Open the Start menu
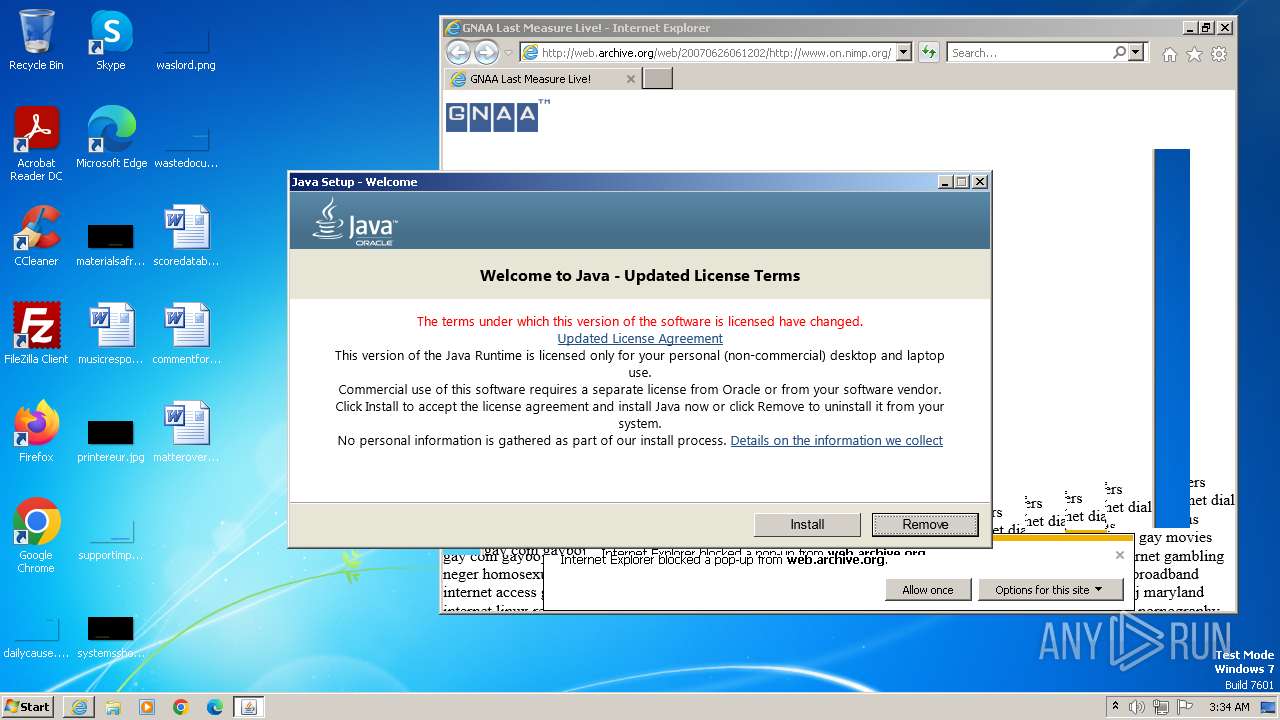The height and width of the screenshot is (720, 1280). (x=28, y=707)
